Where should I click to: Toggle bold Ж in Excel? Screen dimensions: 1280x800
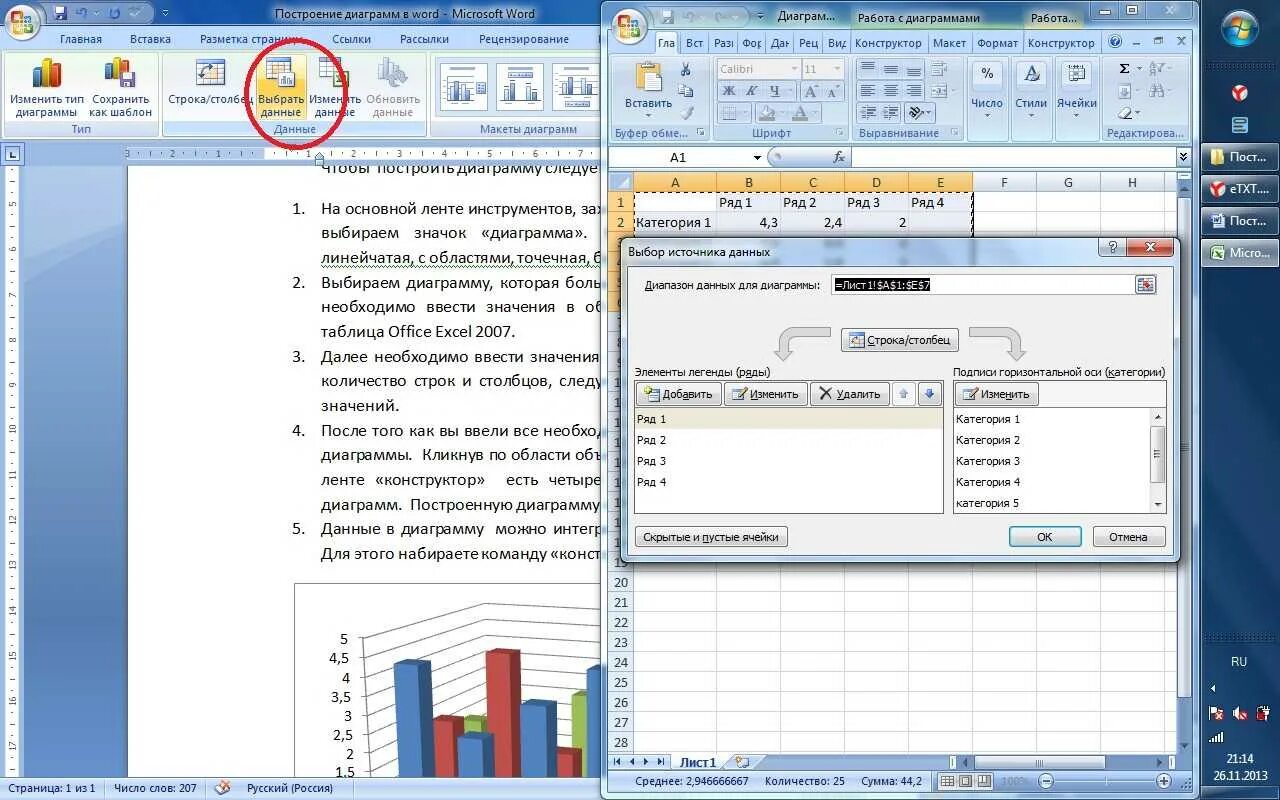[x=728, y=91]
